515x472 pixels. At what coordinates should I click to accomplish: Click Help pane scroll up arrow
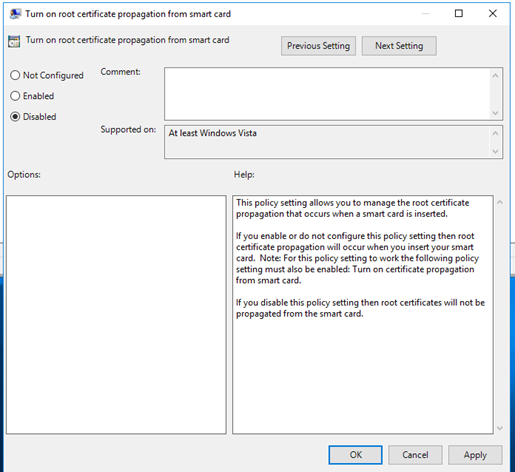tap(500, 202)
